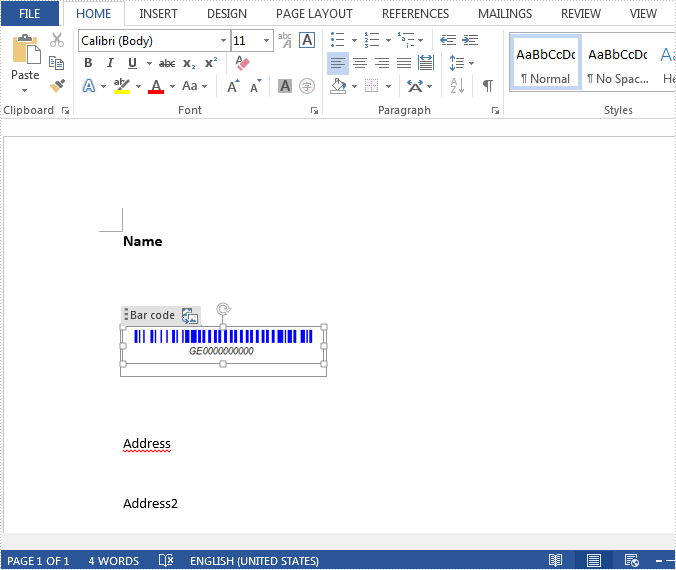Viewport: 676px width, 570px height.
Task: Switch to the MAILINGS tab
Action: pos(505,14)
